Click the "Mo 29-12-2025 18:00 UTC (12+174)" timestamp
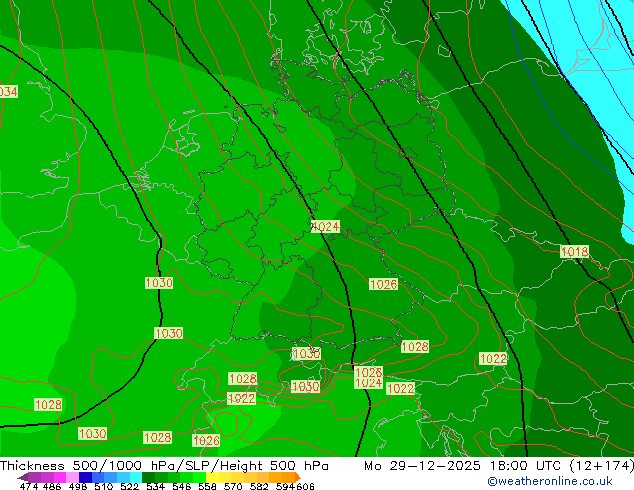 499,466
